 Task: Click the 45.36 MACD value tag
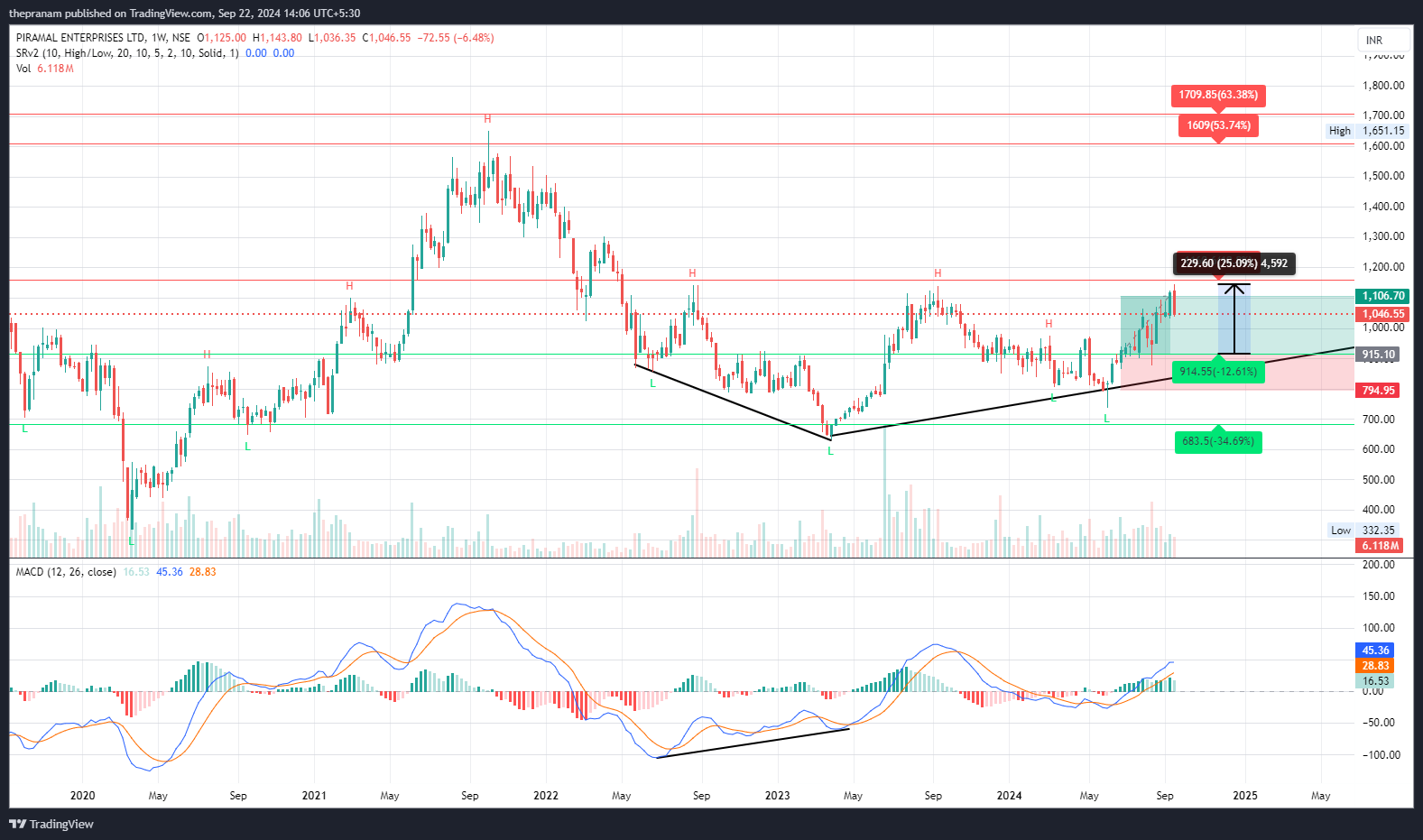[x=1375, y=651]
